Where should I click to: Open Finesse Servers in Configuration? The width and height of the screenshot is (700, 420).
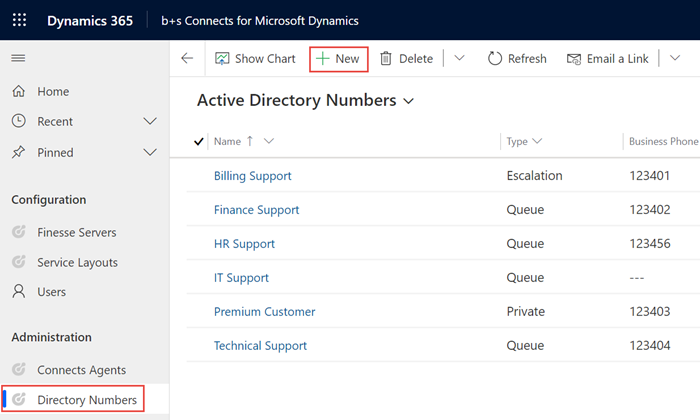point(77,233)
